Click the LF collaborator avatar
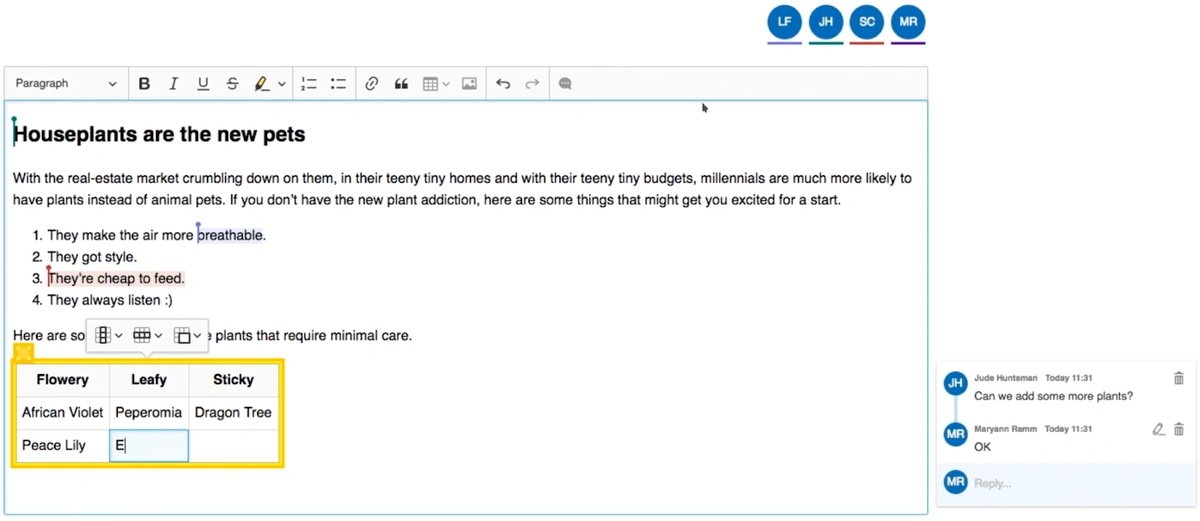 pos(784,22)
